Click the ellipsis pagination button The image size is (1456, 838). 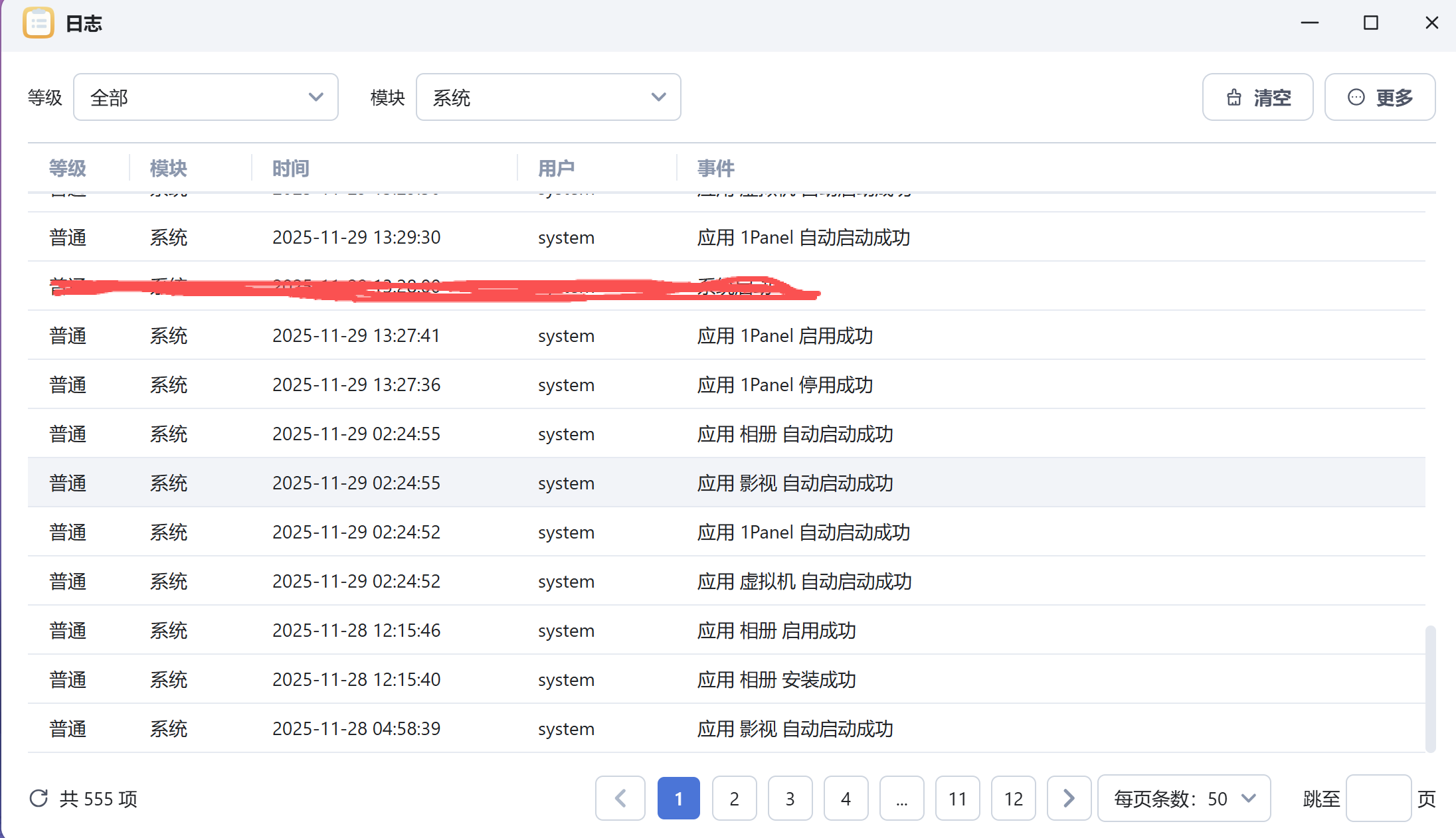[x=901, y=798]
